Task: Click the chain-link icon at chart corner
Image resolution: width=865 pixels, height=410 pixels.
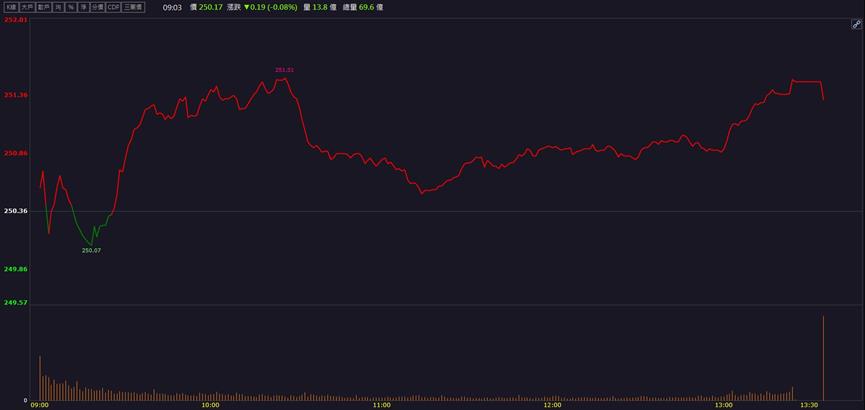Action: point(856,24)
